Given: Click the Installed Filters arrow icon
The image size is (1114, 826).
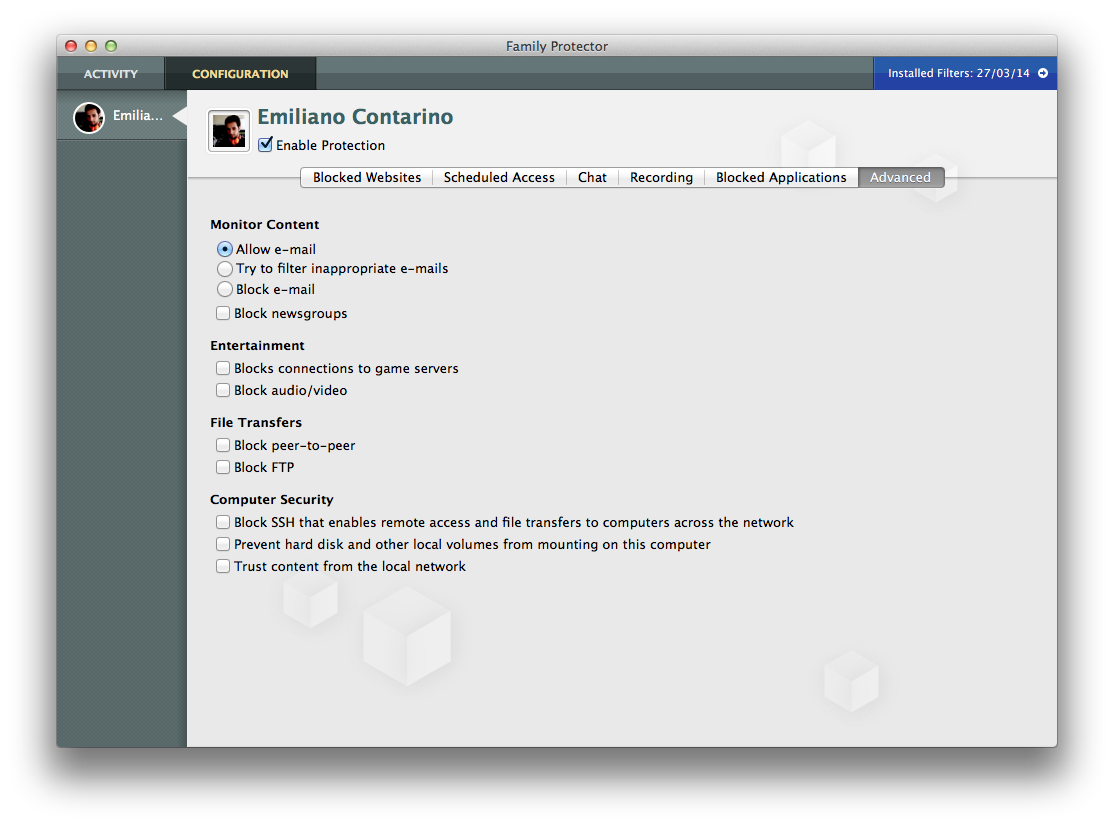Looking at the screenshot, I should point(1042,73).
